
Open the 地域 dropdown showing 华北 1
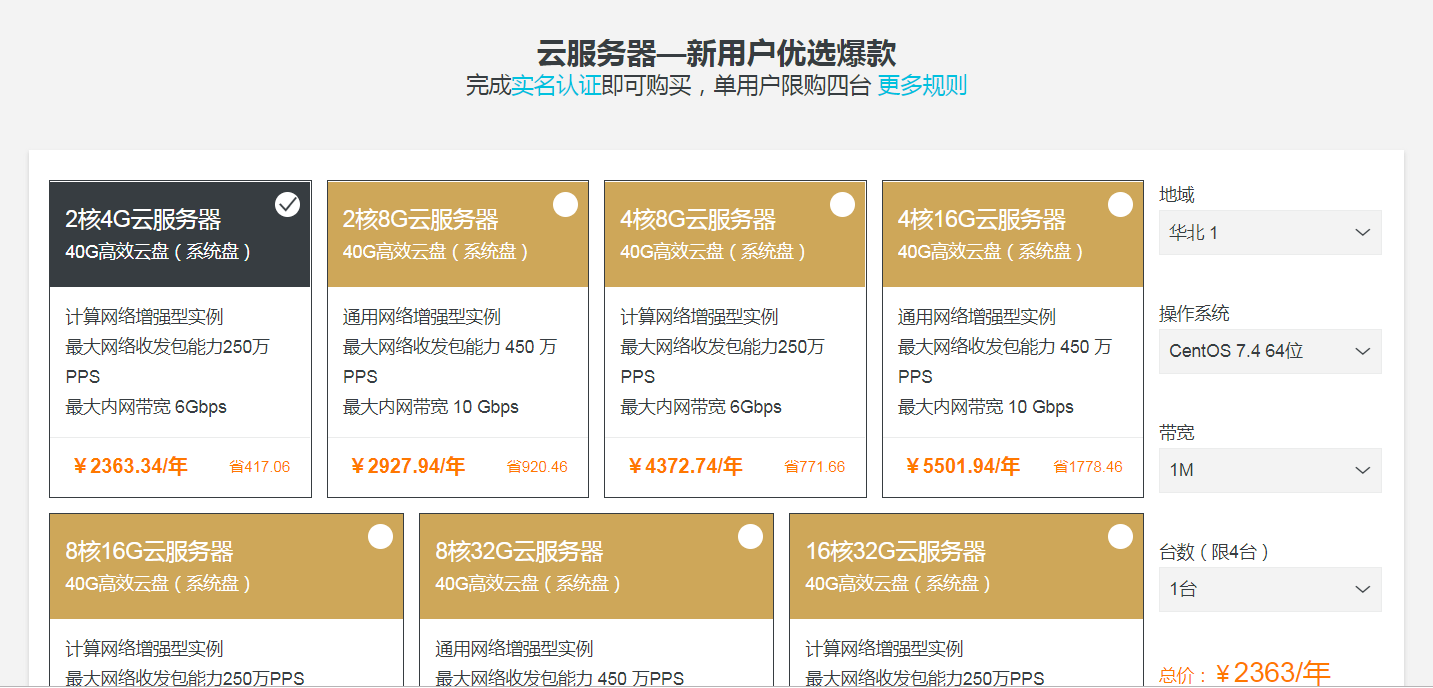1270,232
